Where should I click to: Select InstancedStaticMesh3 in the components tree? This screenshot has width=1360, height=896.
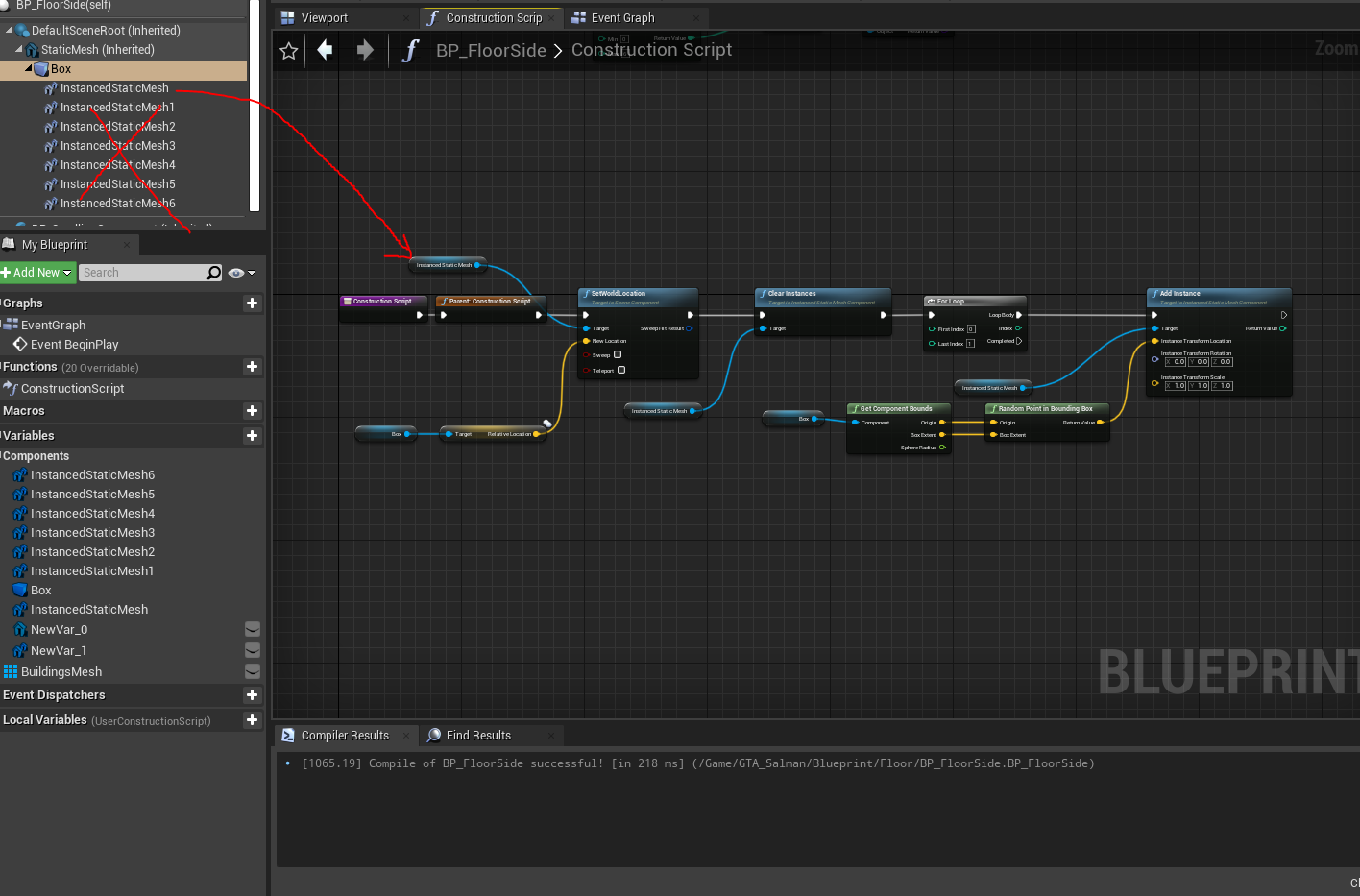click(x=118, y=146)
